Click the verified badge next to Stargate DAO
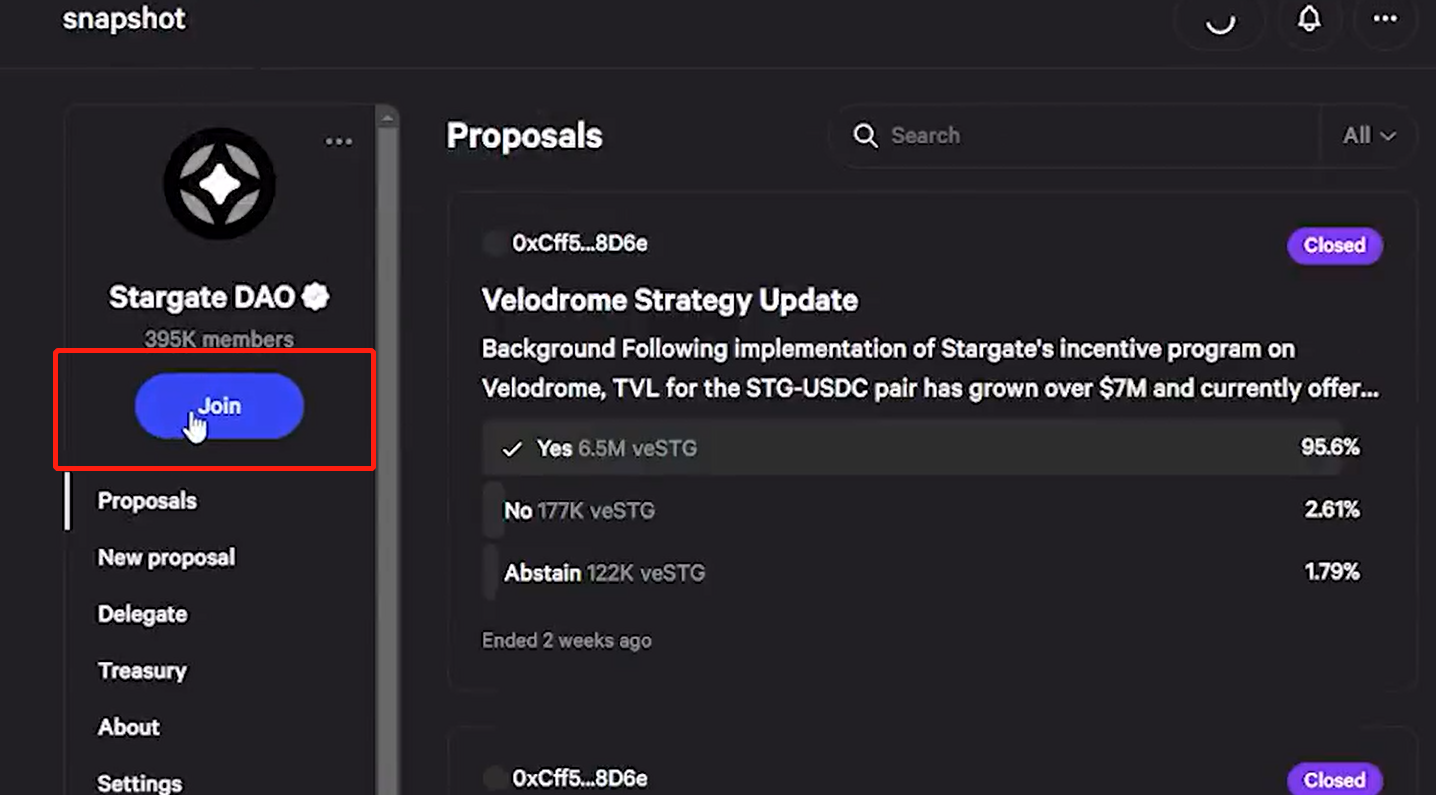This screenshot has width=1436, height=795. (x=316, y=297)
